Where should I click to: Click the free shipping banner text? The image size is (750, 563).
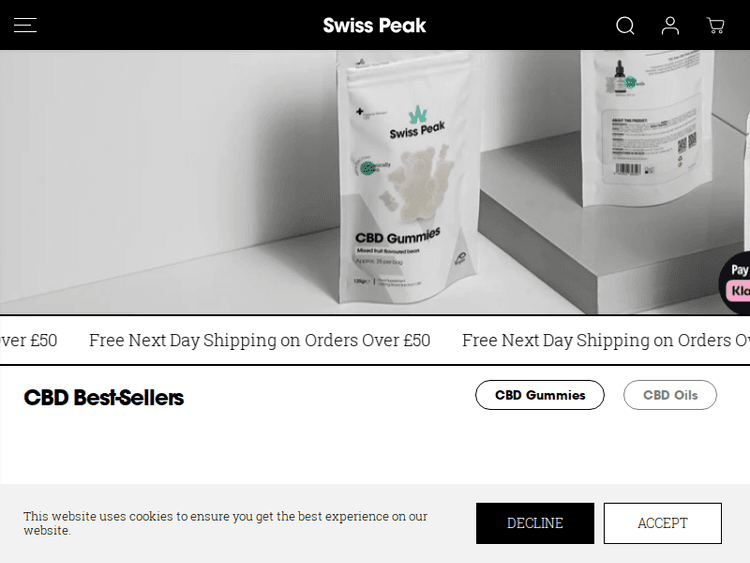coord(260,341)
